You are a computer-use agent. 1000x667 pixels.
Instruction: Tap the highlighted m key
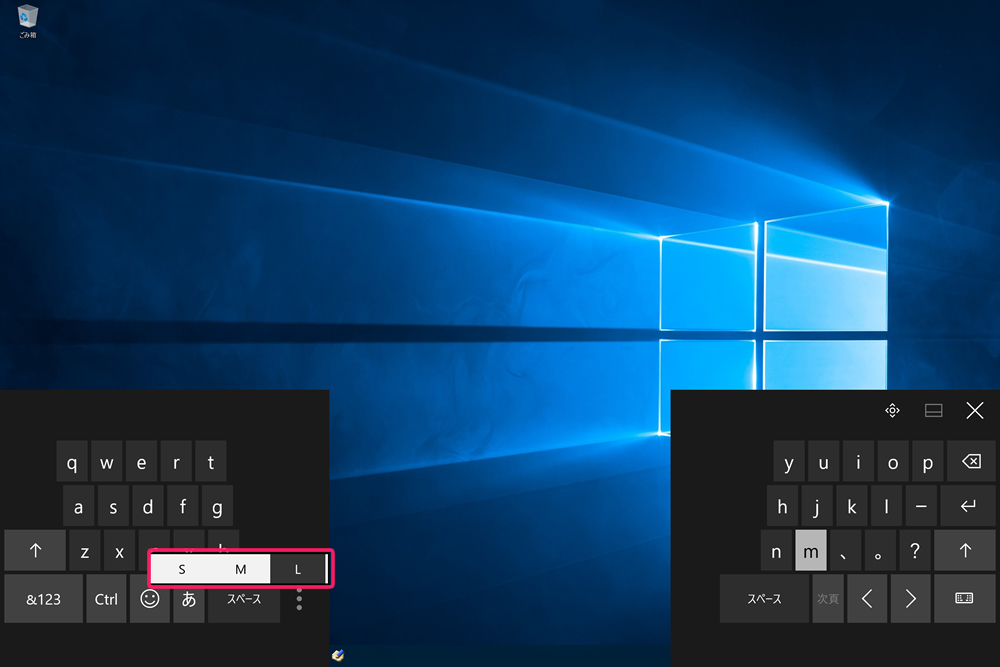(811, 550)
